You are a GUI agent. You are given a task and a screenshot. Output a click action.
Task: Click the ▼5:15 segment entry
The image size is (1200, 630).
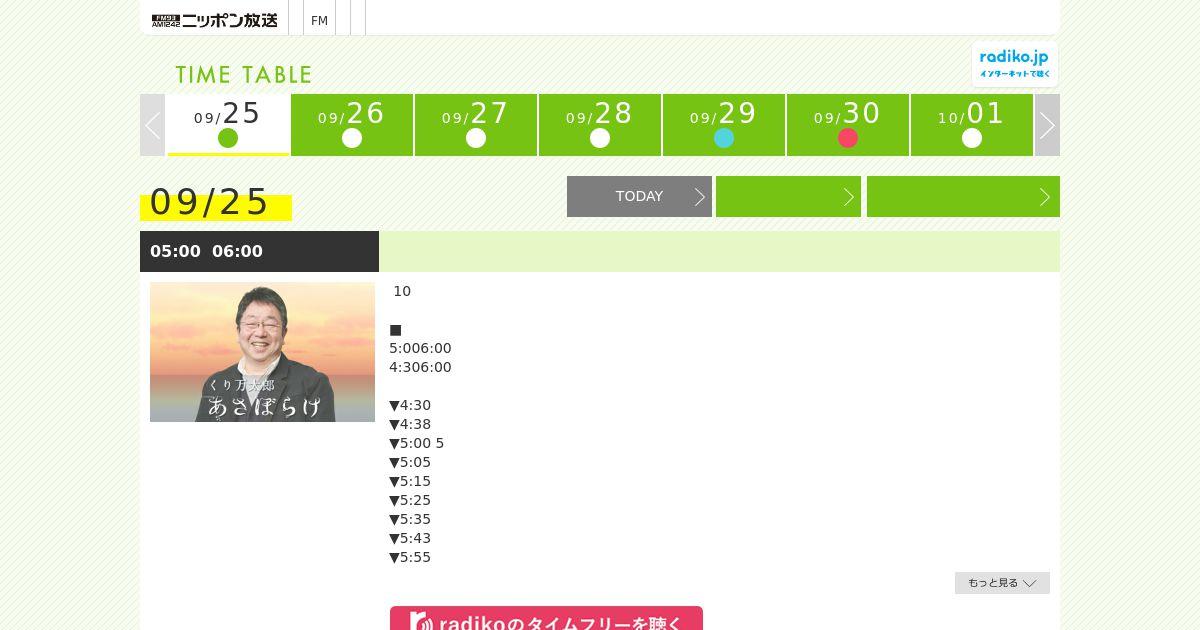click(410, 481)
